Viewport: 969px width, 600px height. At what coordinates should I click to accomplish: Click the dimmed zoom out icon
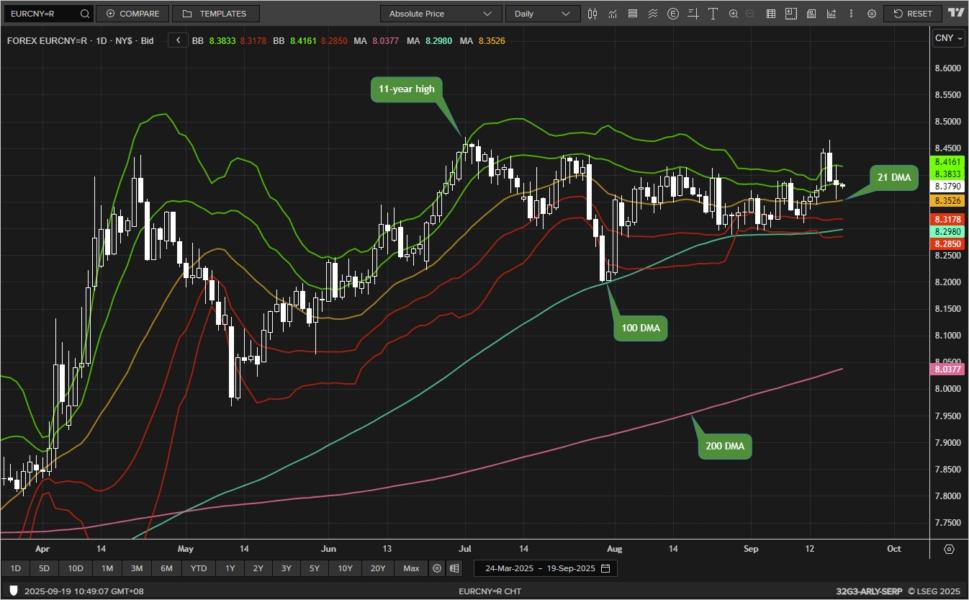750,14
